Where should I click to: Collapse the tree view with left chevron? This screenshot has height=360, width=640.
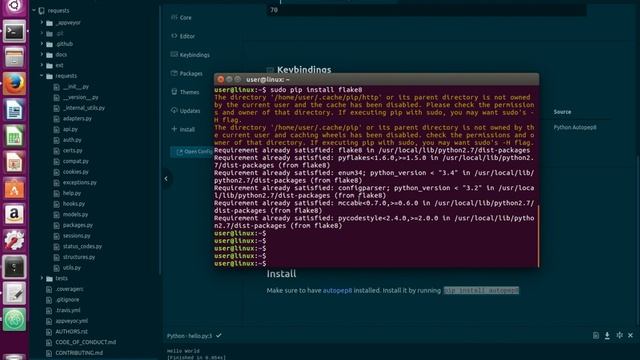coord(166,178)
